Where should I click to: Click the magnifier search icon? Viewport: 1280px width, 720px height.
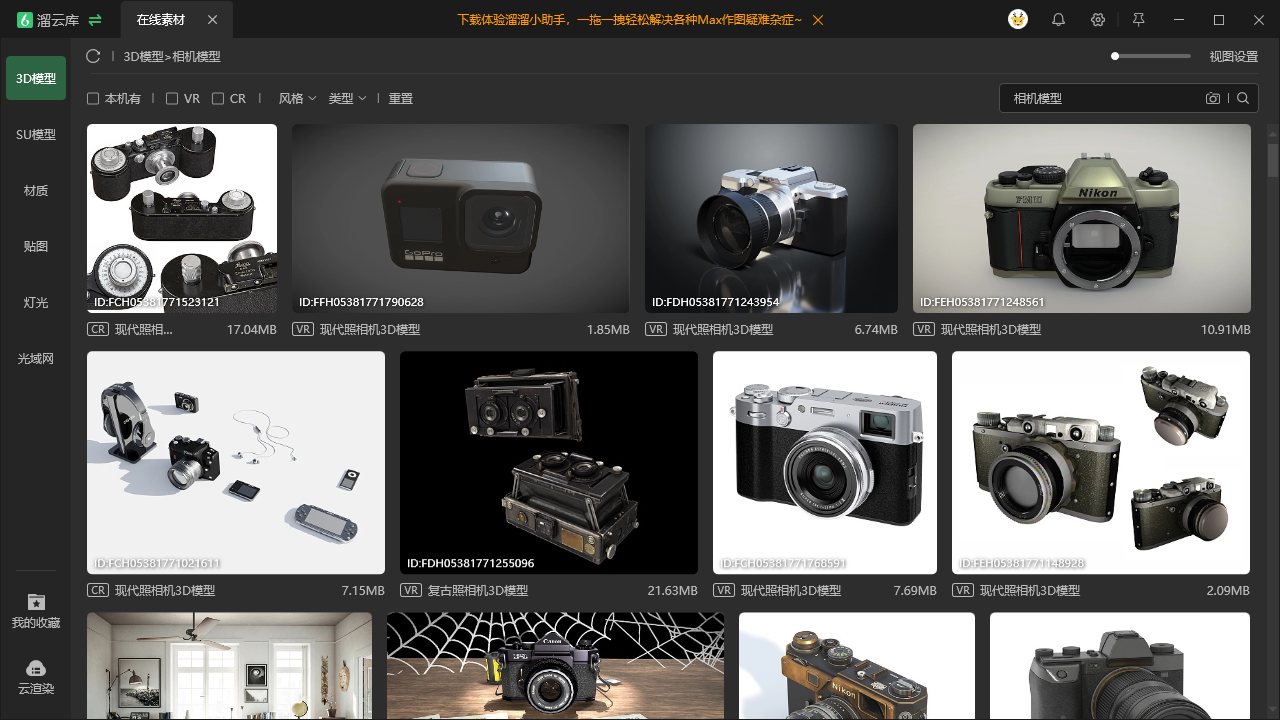pyautogui.click(x=1243, y=98)
